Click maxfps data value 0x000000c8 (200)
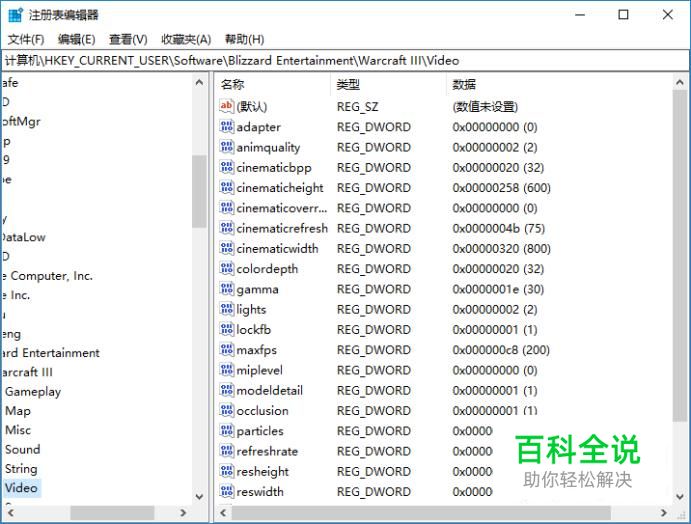The image size is (691, 524). click(x=501, y=350)
